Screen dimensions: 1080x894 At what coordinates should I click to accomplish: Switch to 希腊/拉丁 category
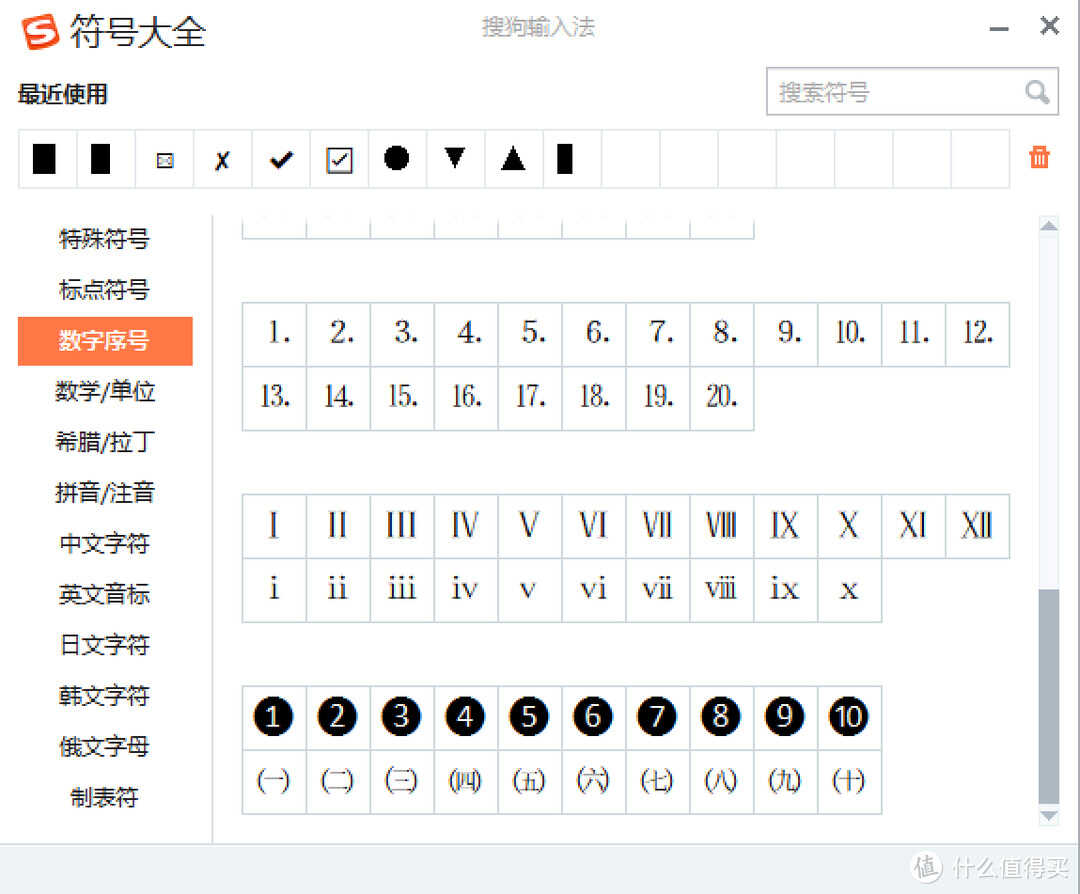(x=105, y=442)
